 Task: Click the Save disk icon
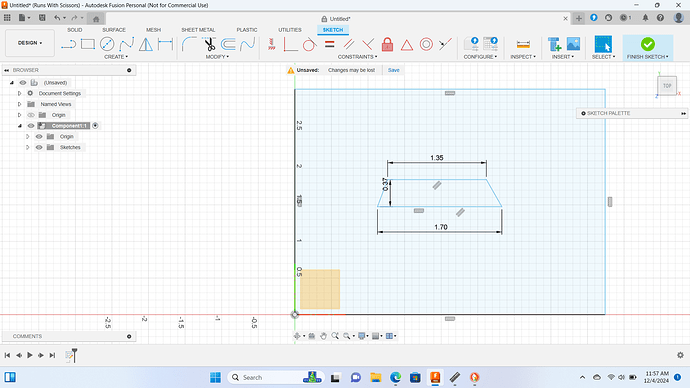click(x=42, y=18)
